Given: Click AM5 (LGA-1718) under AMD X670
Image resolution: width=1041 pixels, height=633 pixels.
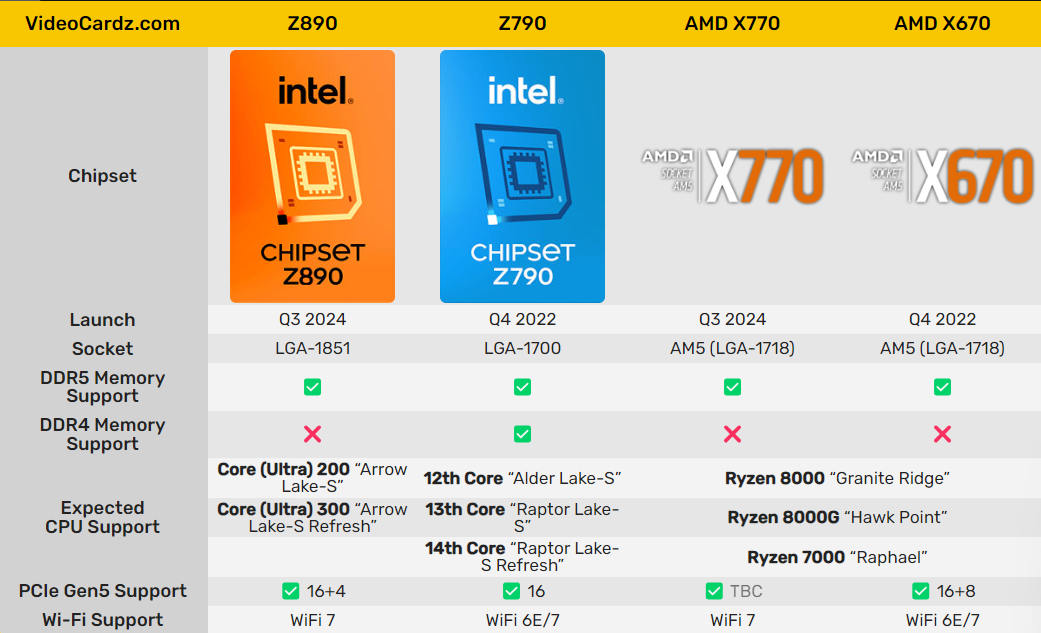Looking at the screenshot, I should (942, 349).
